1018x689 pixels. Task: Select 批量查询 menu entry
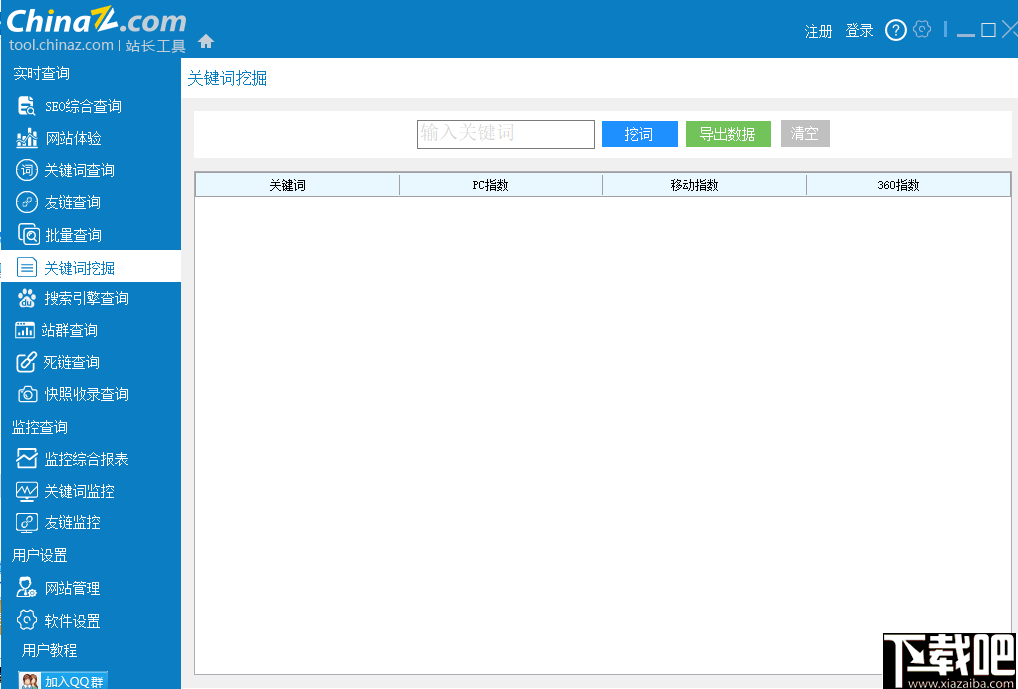coord(73,235)
